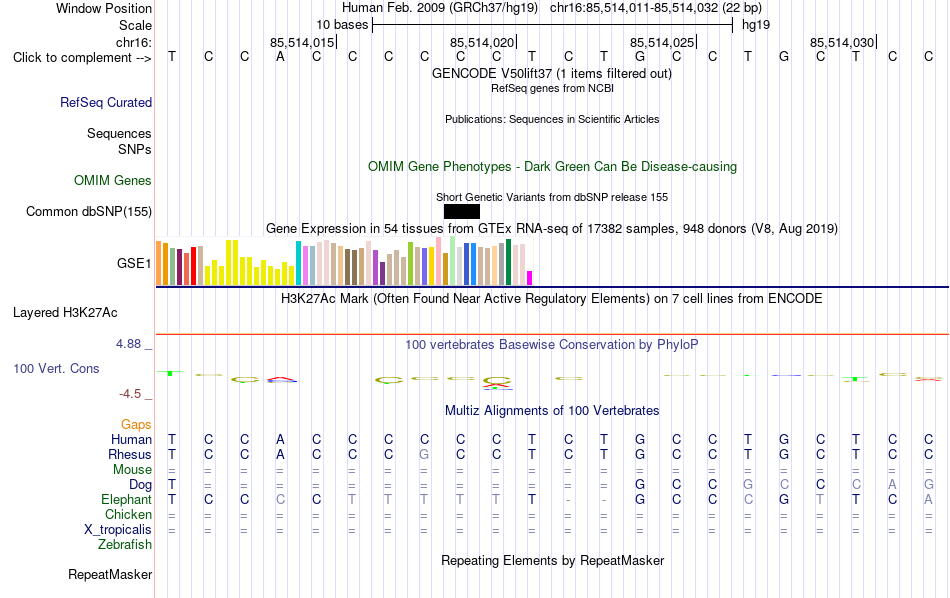Click Multiz Alignments of 100 Vertebrates title
The width and height of the screenshot is (950, 598).
[x=552, y=411]
